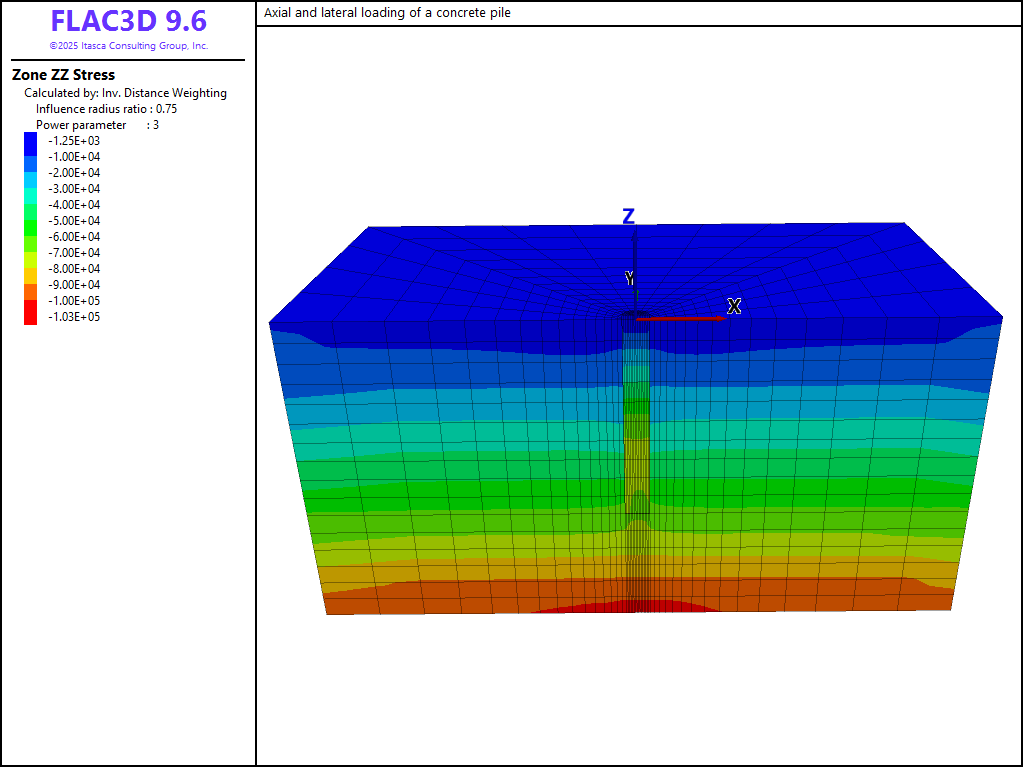Click the Inv. Distance Weighting calculation line
Image resolution: width=1024 pixels, height=768 pixels.
point(125,93)
